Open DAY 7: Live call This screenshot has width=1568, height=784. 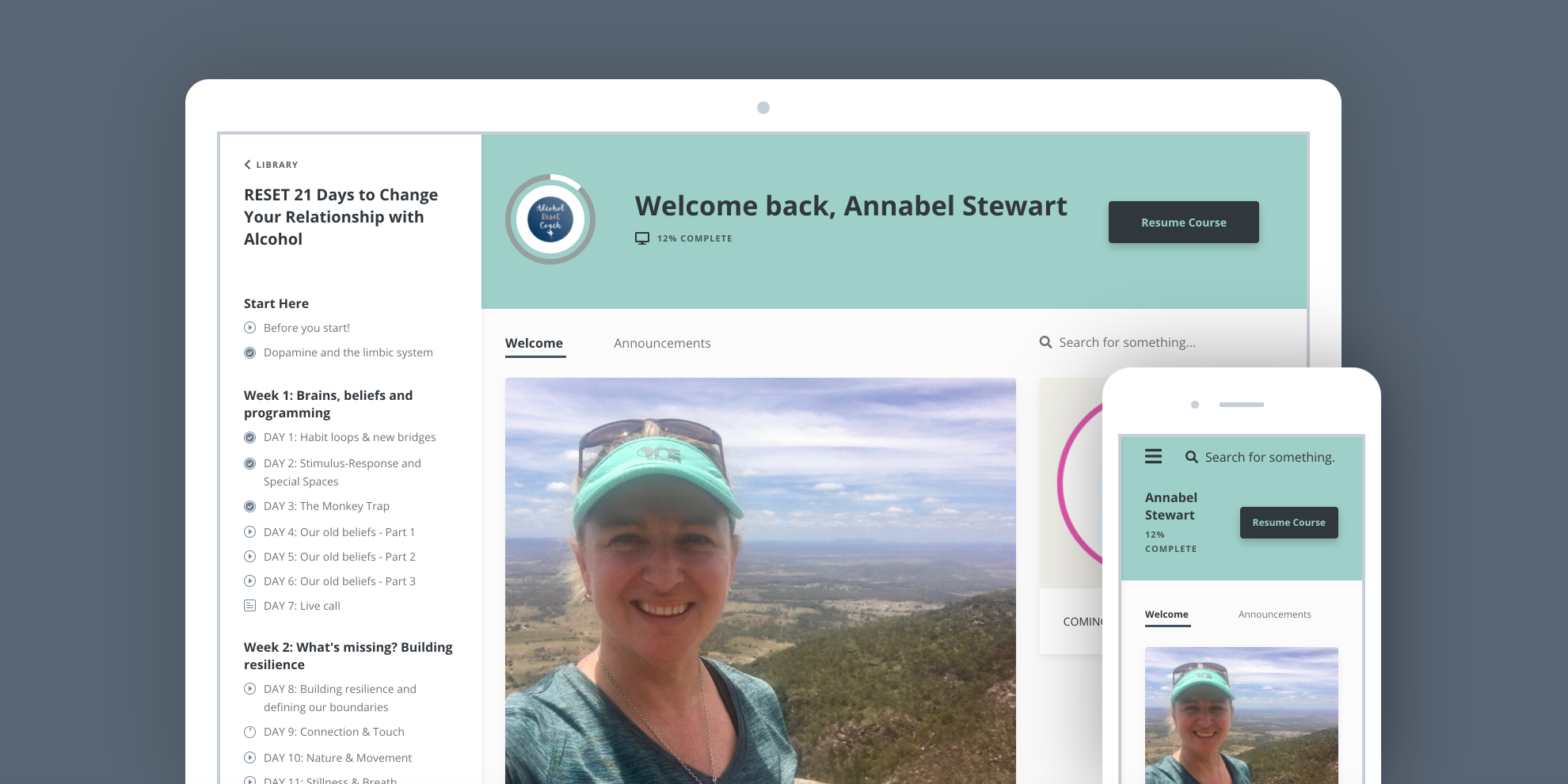302,606
